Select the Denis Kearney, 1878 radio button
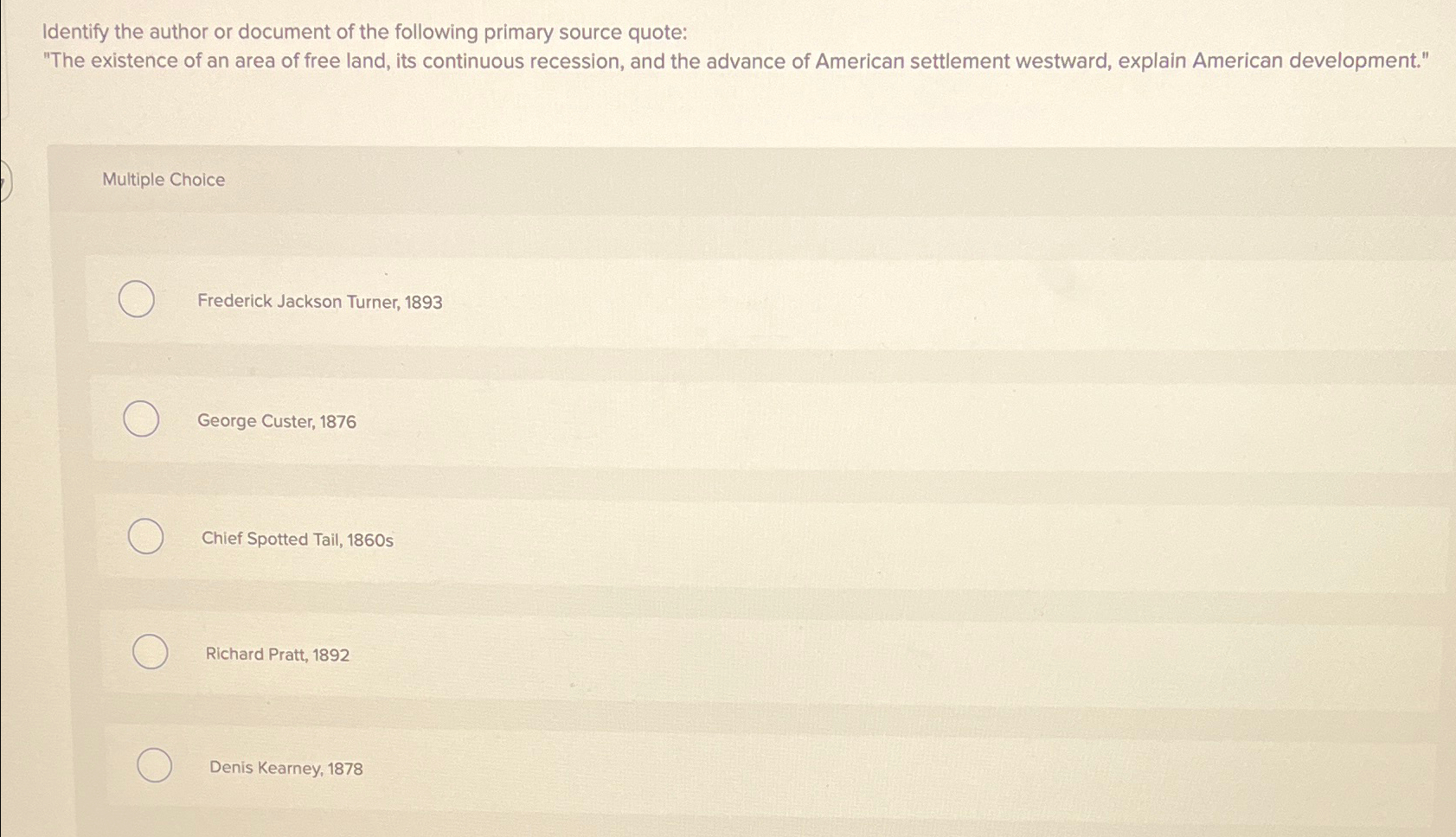The height and width of the screenshot is (837, 1456). (155, 766)
